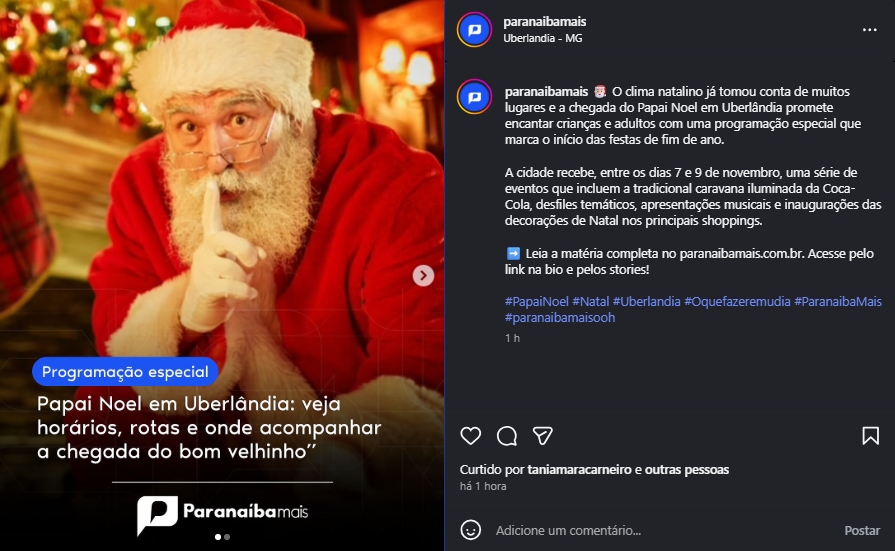The height and width of the screenshot is (551, 895).
Task: Open paranaibamais avatar beside caption
Action: coord(474,97)
